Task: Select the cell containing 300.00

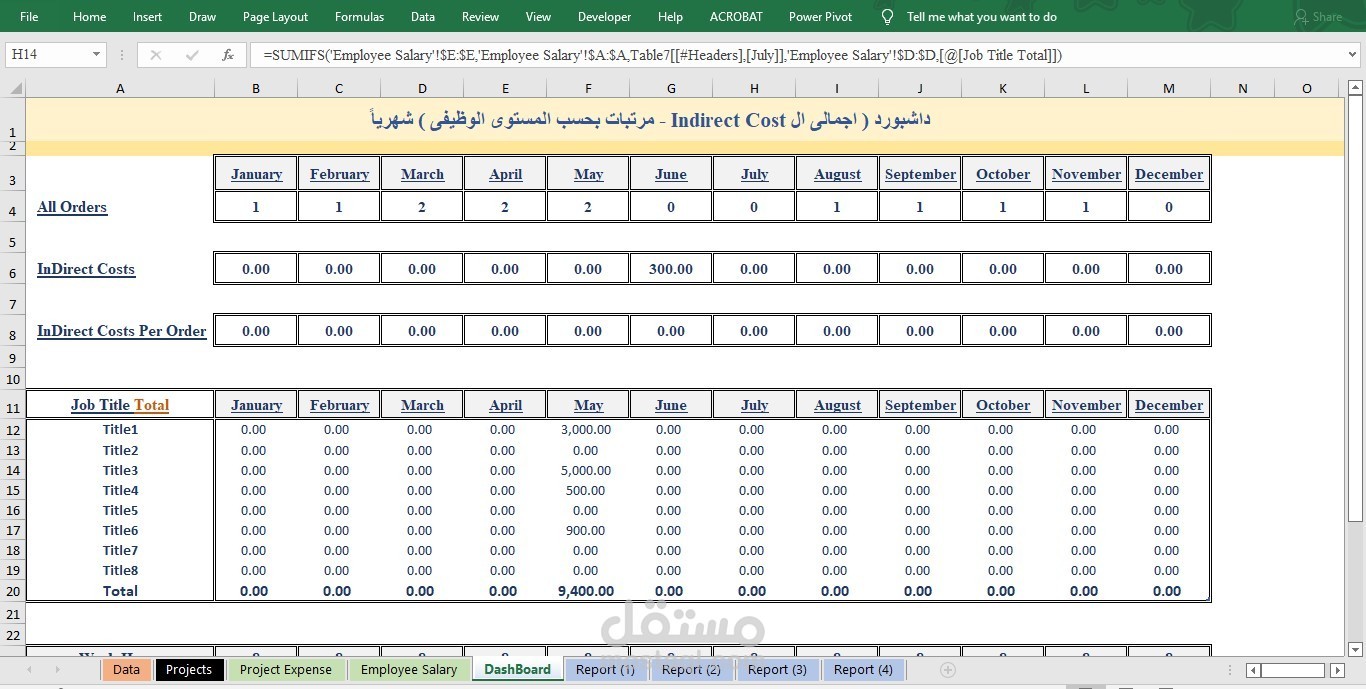Action: pyautogui.click(x=670, y=268)
